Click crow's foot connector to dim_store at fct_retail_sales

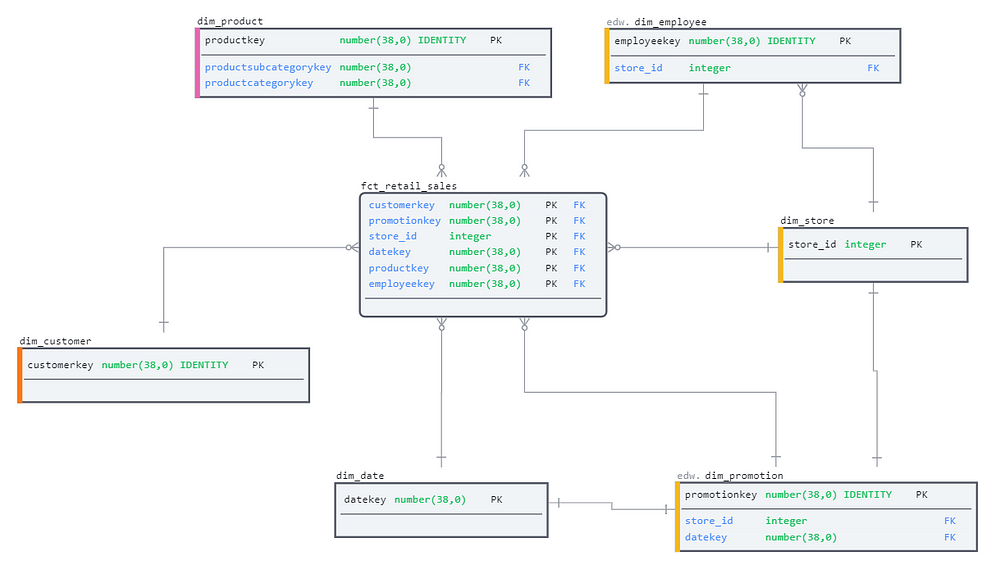pos(614,248)
